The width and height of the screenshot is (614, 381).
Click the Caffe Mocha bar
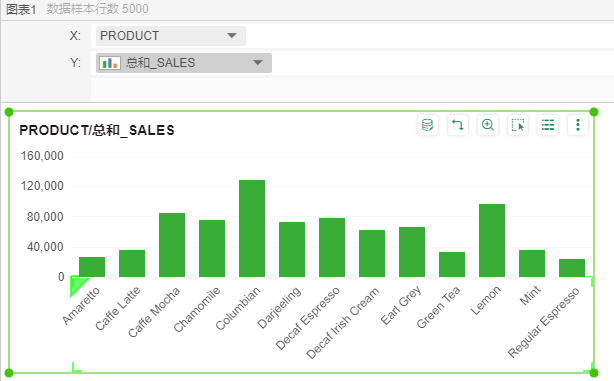(x=172, y=245)
